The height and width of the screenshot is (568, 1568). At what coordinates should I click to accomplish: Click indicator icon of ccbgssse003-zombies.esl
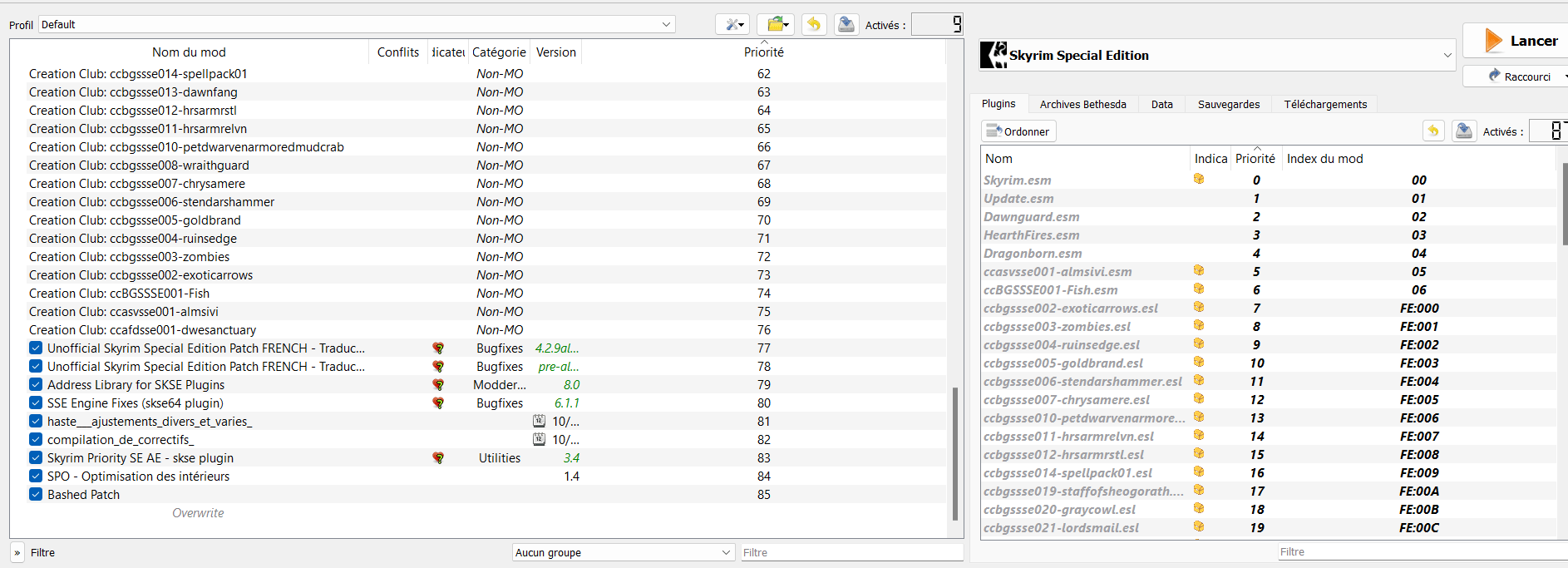[x=1199, y=325]
